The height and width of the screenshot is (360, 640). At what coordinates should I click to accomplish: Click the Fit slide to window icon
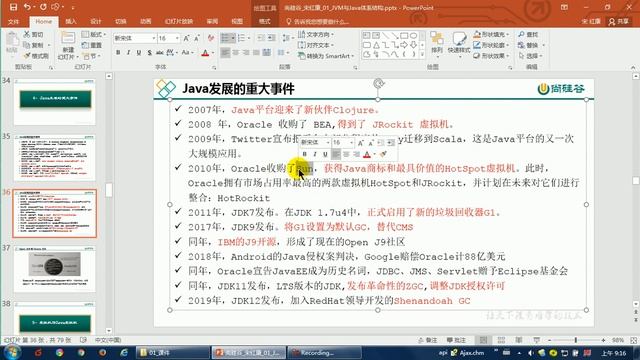click(633, 340)
